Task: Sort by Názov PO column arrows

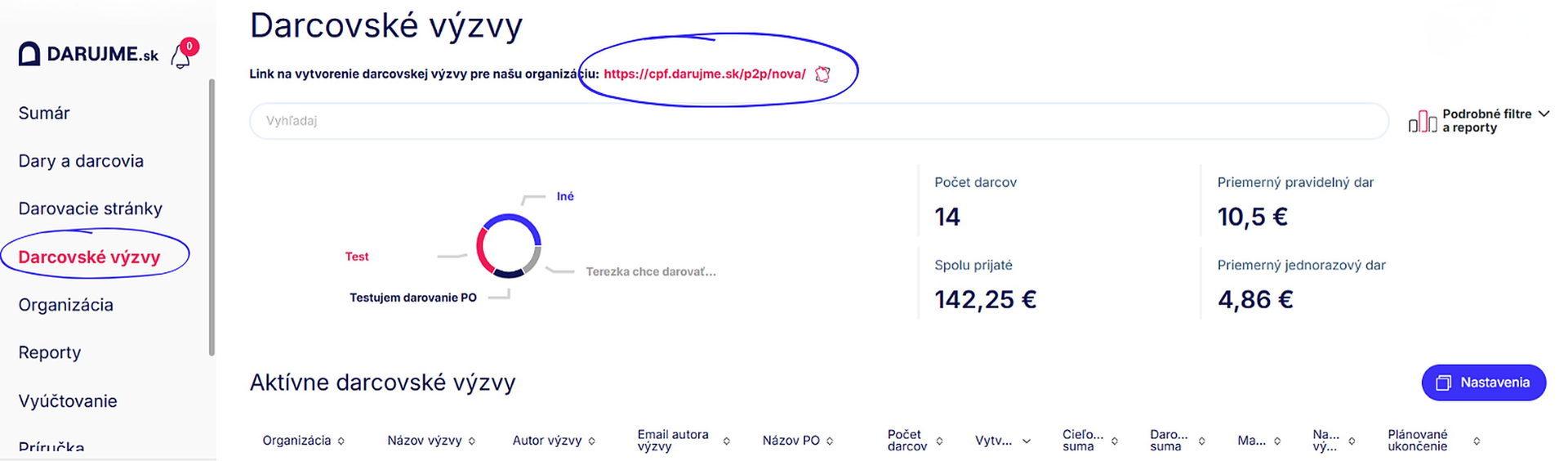Action: click(830, 441)
